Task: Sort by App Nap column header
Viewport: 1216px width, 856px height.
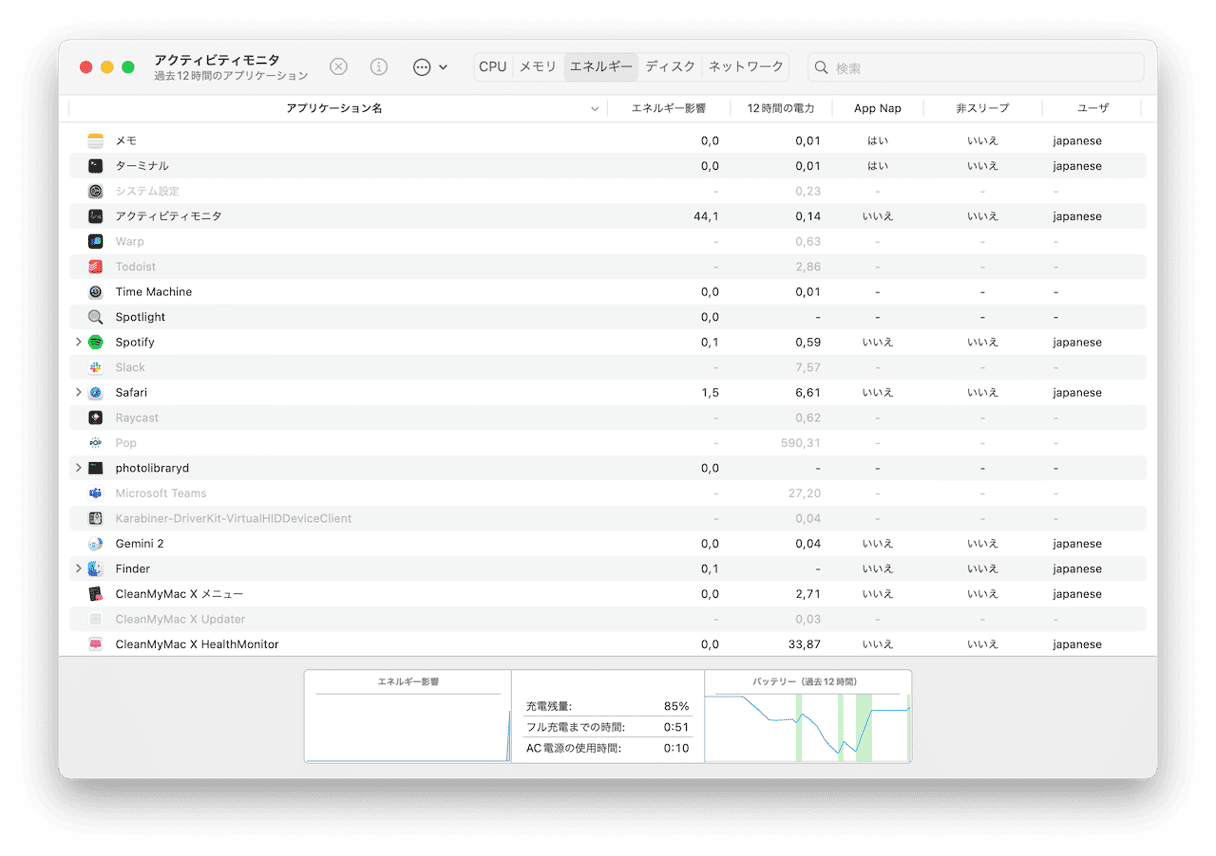Action: pyautogui.click(x=878, y=108)
